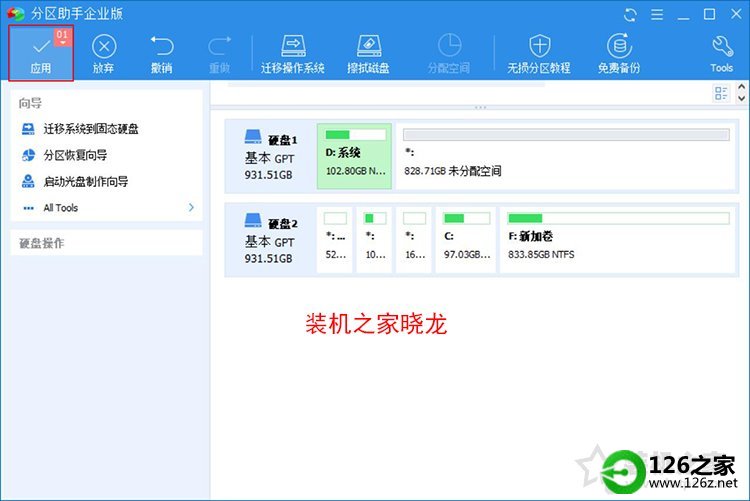Open bootable disc wizard (启动光盘制作向导)
This screenshot has width=750, height=501.
[x=75, y=181]
